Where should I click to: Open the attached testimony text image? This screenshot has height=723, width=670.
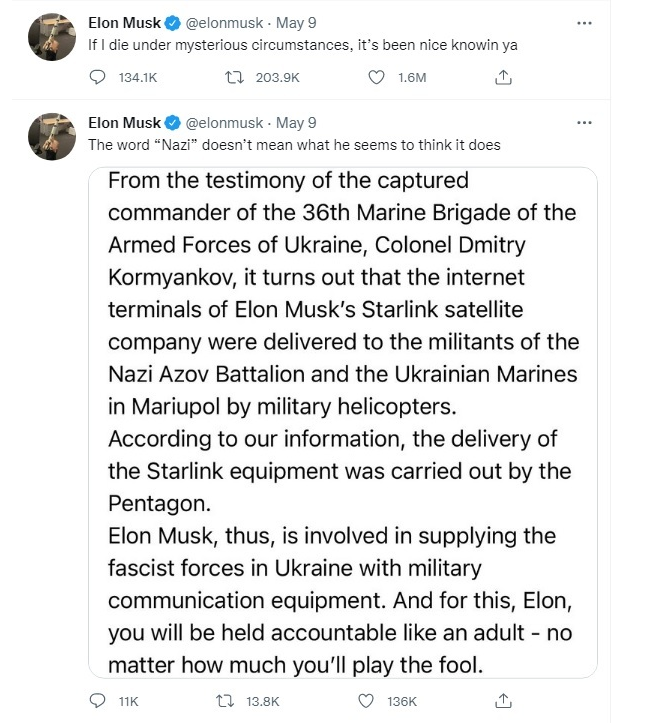pyautogui.click(x=343, y=422)
